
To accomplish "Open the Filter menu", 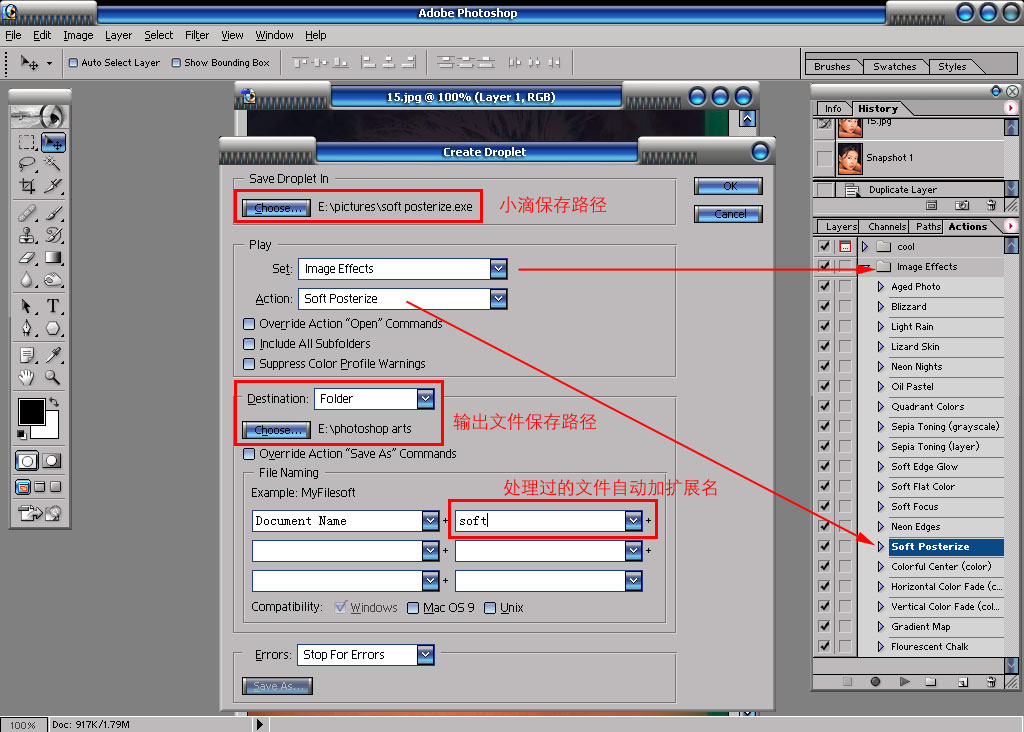I will [197, 35].
